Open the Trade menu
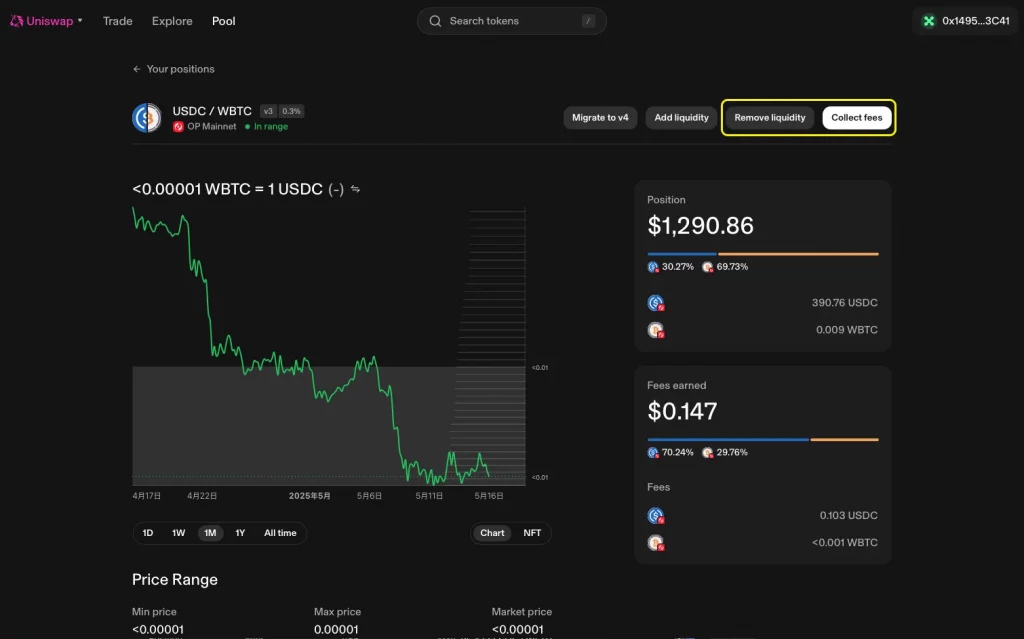The width and height of the screenshot is (1024, 639). click(118, 21)
